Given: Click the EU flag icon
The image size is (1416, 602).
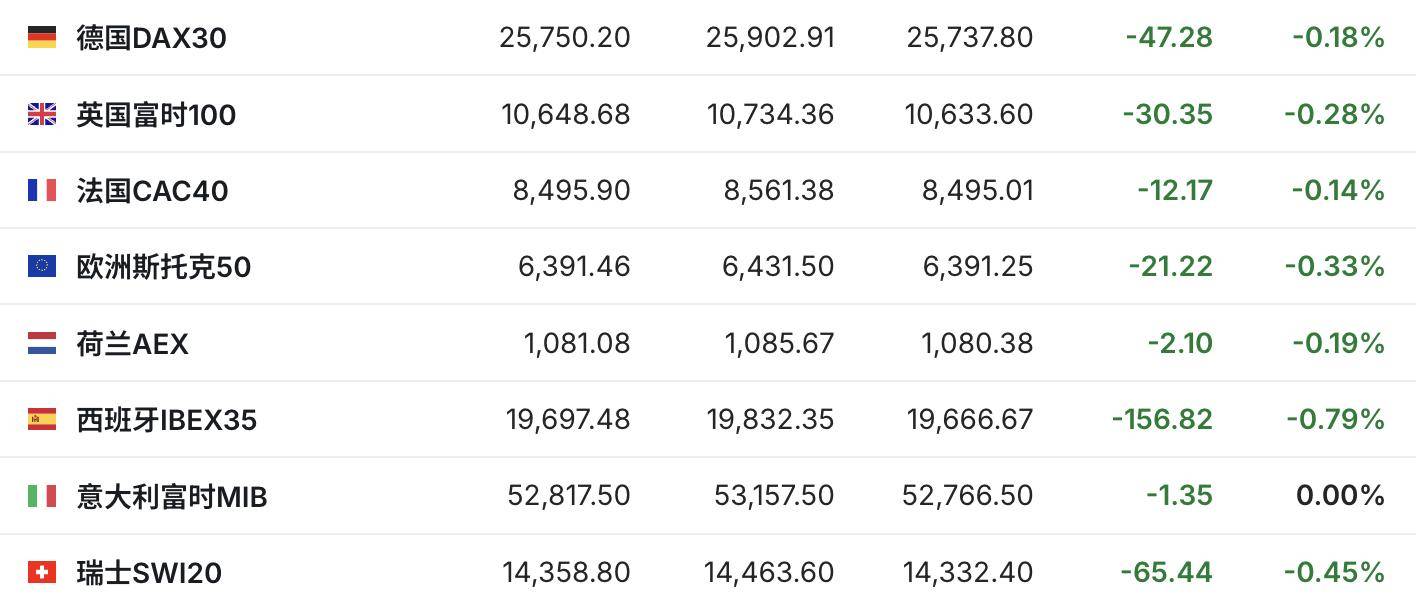Looking at the screenshot, I should [x=41, y=266].
